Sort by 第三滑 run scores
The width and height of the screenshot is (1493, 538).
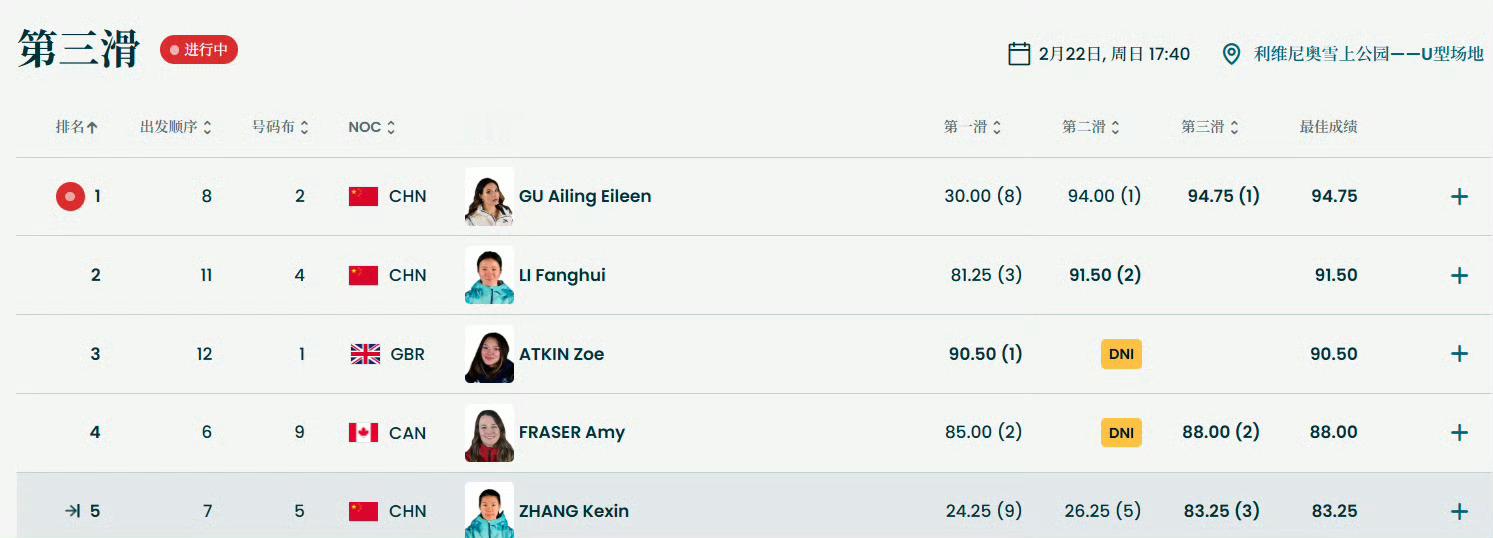[x=1210, y=127]
